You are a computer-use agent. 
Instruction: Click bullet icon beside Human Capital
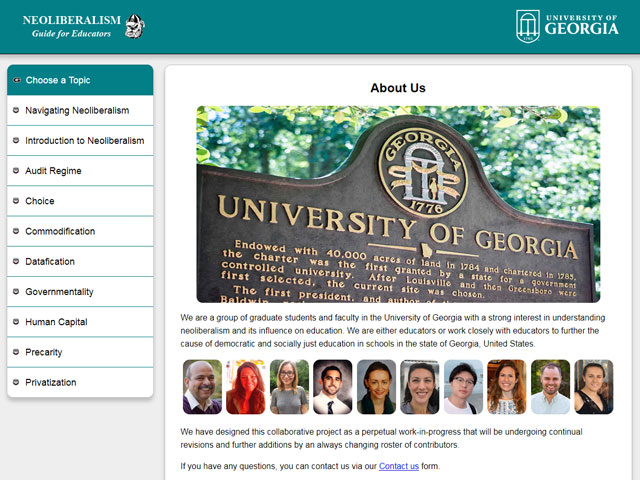16,322
